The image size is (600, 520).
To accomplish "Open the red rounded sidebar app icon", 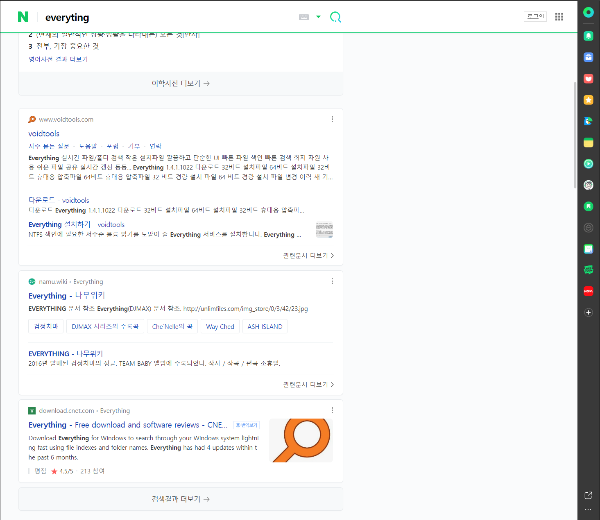I will pyautogui.click(x=589, y=291).
